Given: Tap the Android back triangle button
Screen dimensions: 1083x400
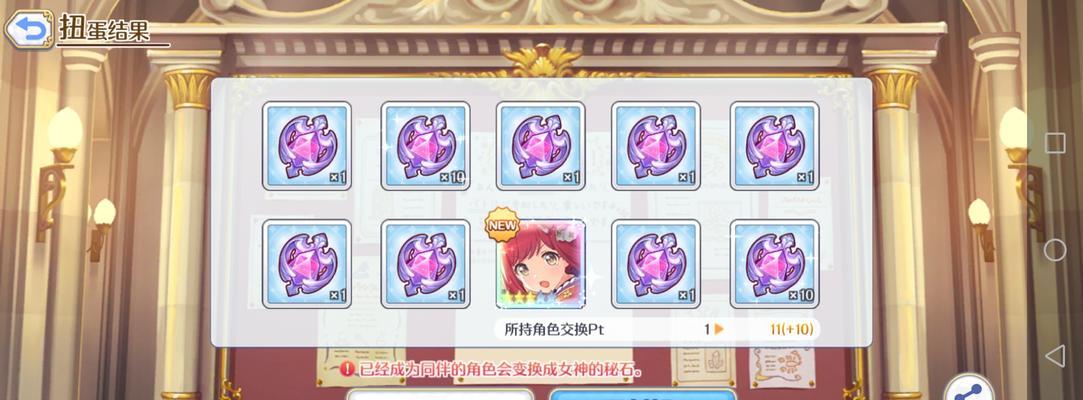Looking at the screenshot, I should 1055,356.
